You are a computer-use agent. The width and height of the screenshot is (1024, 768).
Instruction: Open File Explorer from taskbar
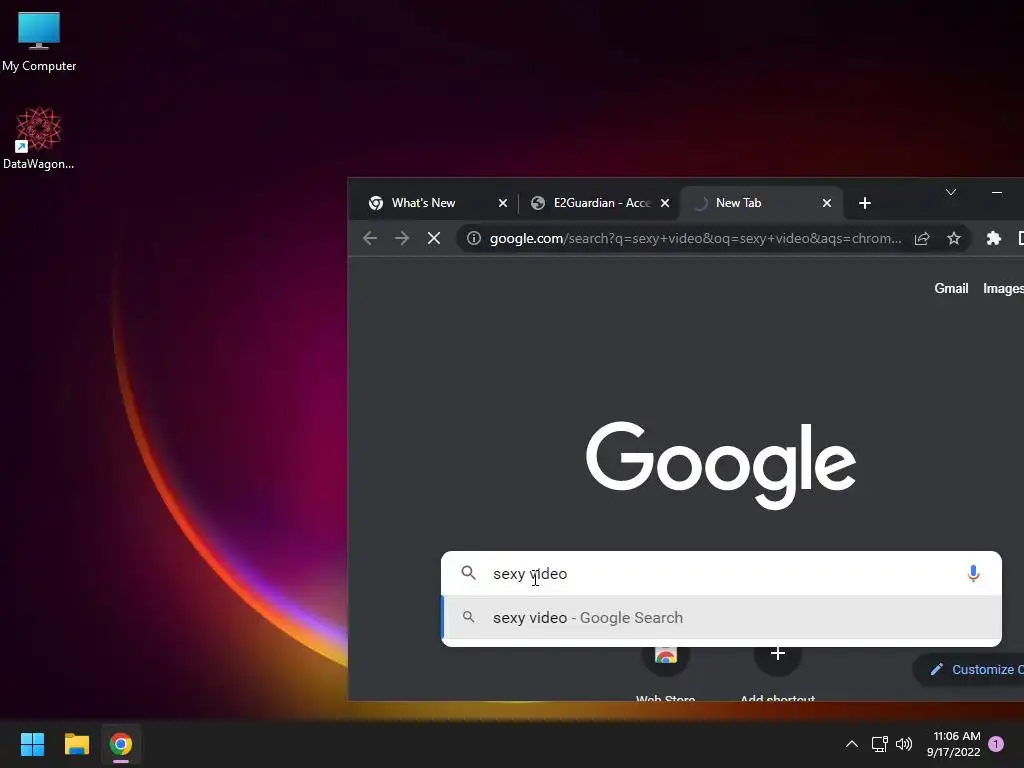(x=76, y=744)
